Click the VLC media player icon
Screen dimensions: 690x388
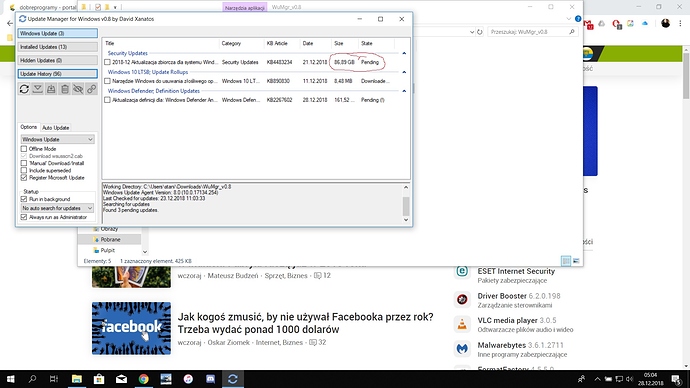pos(462,324)
